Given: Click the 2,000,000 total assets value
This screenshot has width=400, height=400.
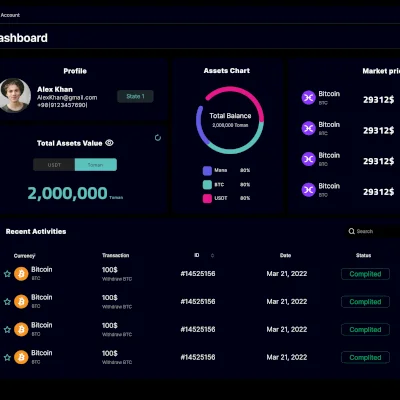Looking at the screenshot, I should 67,193.
